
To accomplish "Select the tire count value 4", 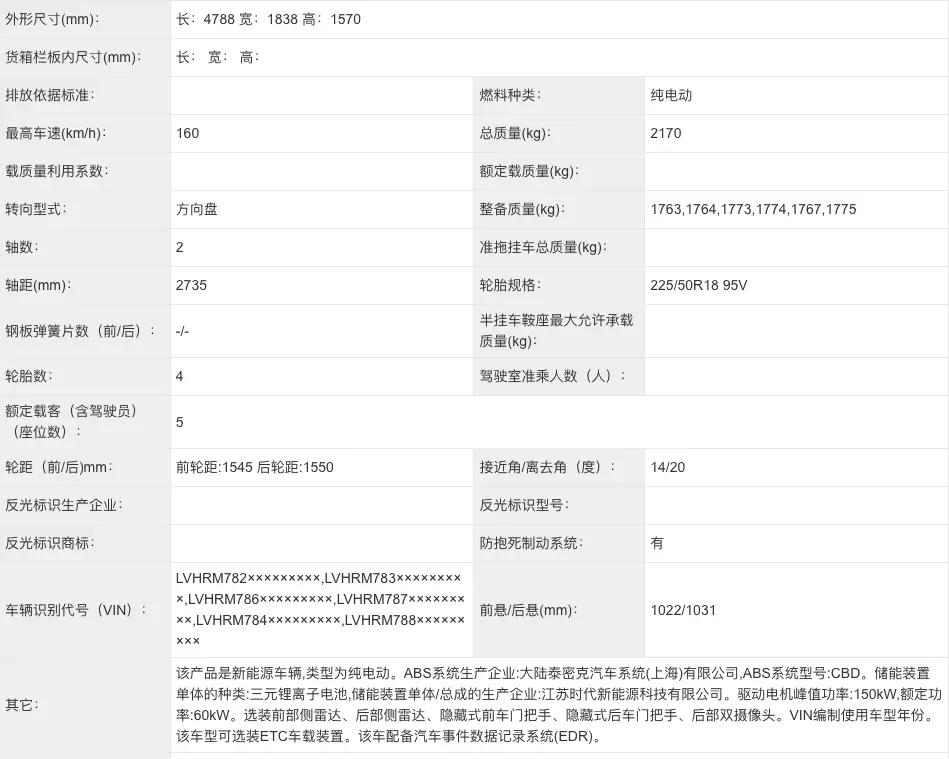I will (180, 376).
